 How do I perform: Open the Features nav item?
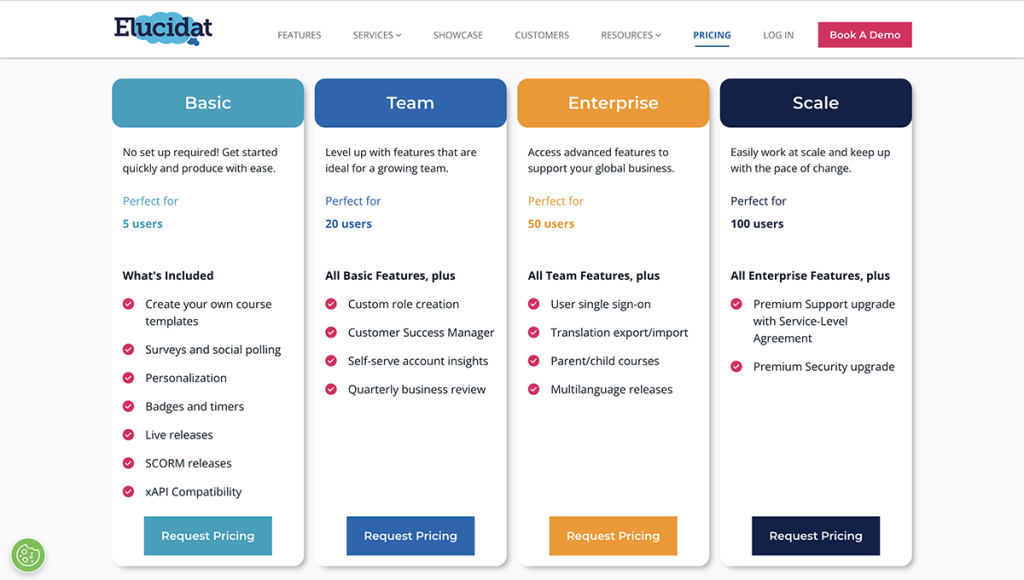click(299, 35)
